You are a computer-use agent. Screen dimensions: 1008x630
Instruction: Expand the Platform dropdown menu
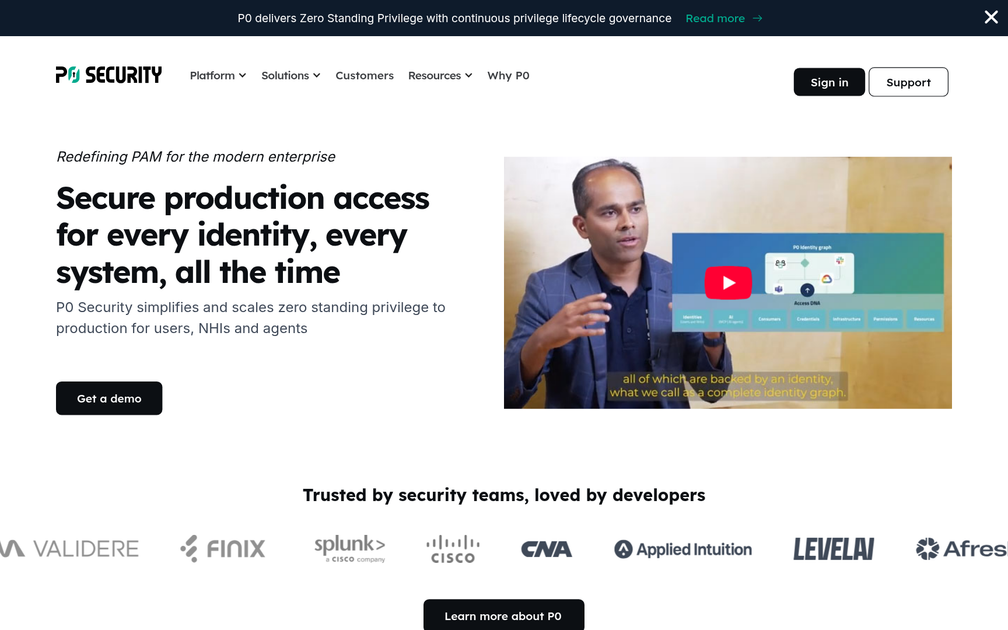(218, 75)
